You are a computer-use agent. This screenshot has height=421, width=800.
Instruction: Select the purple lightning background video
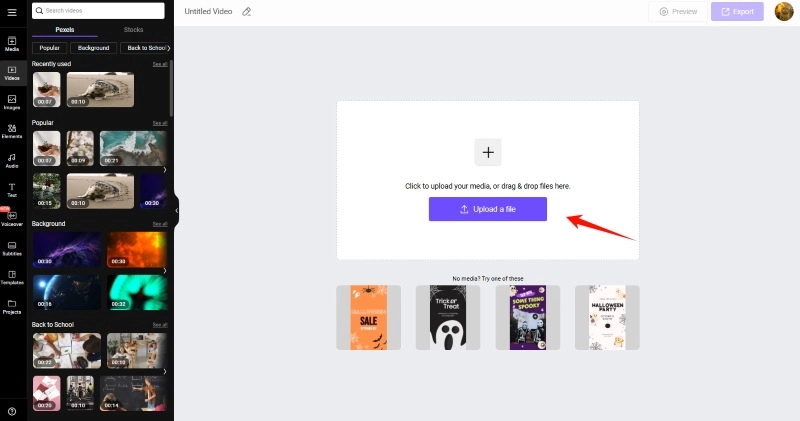pos(67,250)
